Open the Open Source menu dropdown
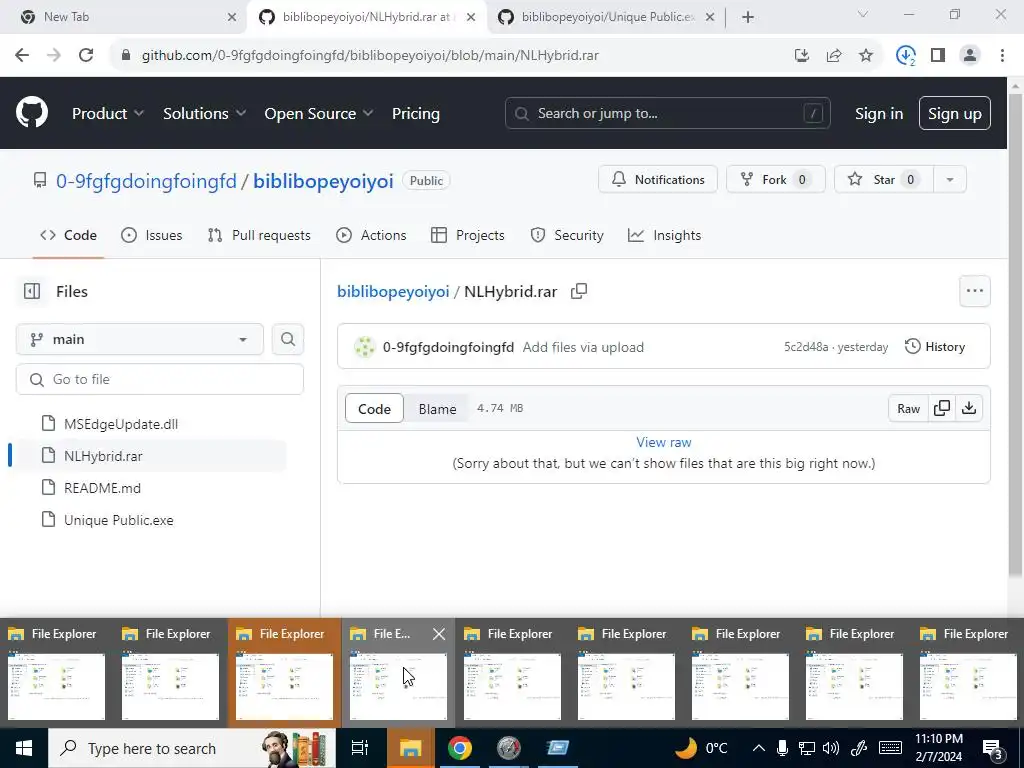Viewport: 1024px width, 768px height. pos(319,114)
